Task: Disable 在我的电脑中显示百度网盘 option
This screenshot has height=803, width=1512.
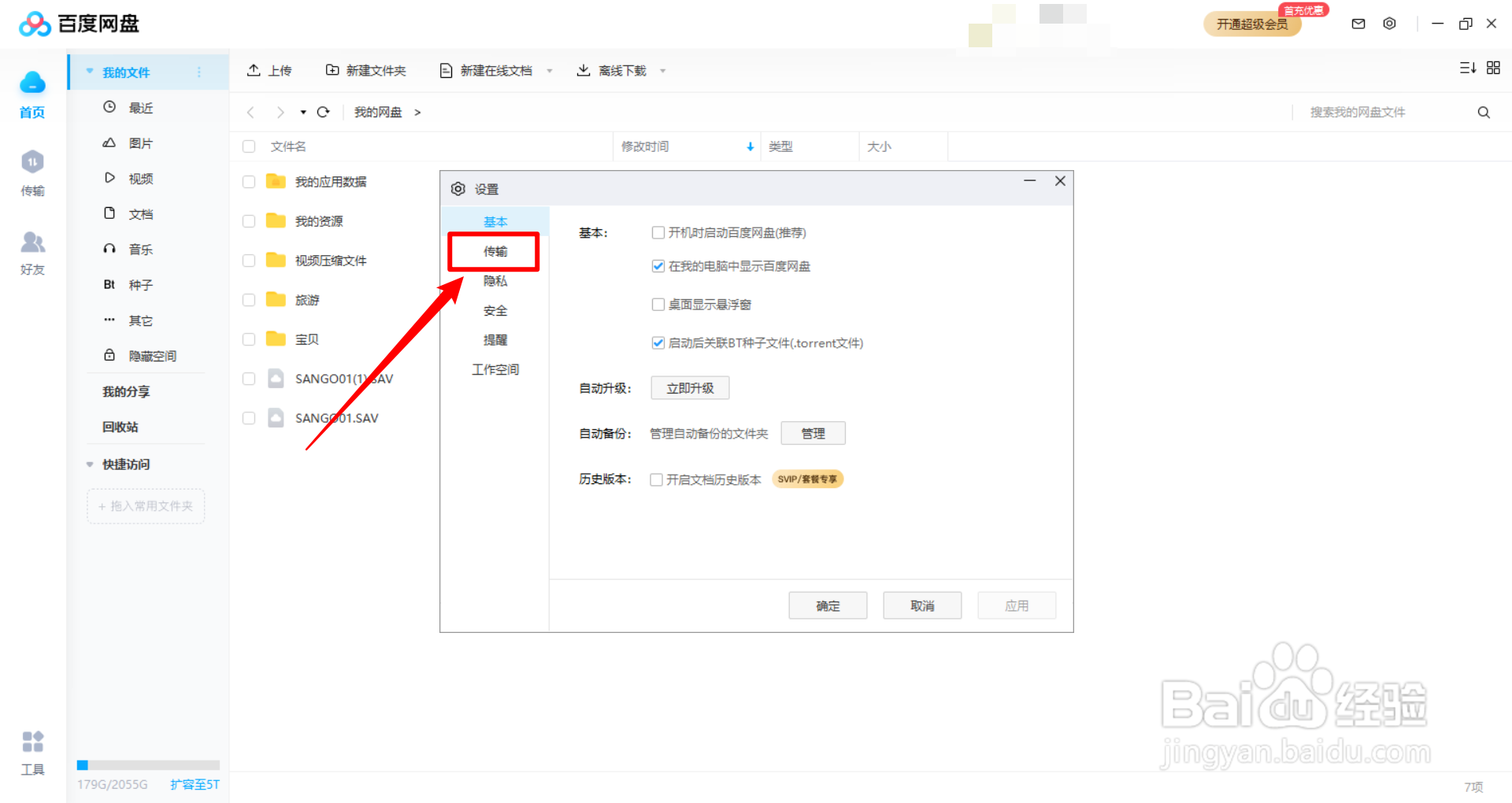Action: click(658, 266)
